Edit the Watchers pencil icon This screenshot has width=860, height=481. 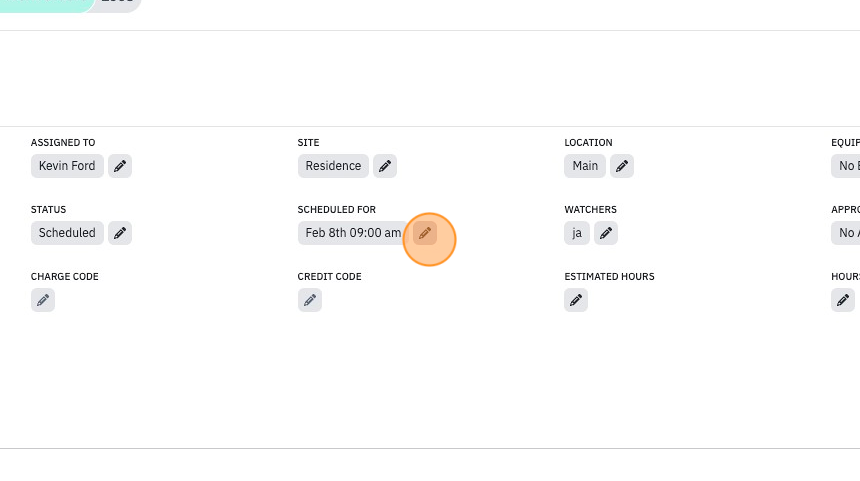coord(606,233)
